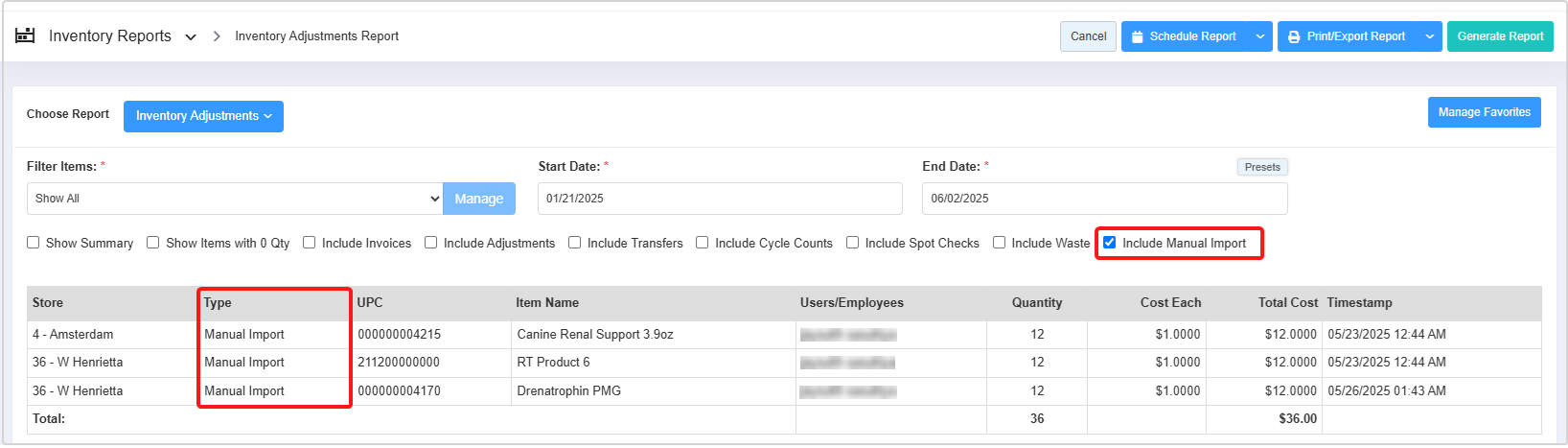Check Show Items with 0 Qty
This screenshot has height=448, width=1568.
point(153,243)
